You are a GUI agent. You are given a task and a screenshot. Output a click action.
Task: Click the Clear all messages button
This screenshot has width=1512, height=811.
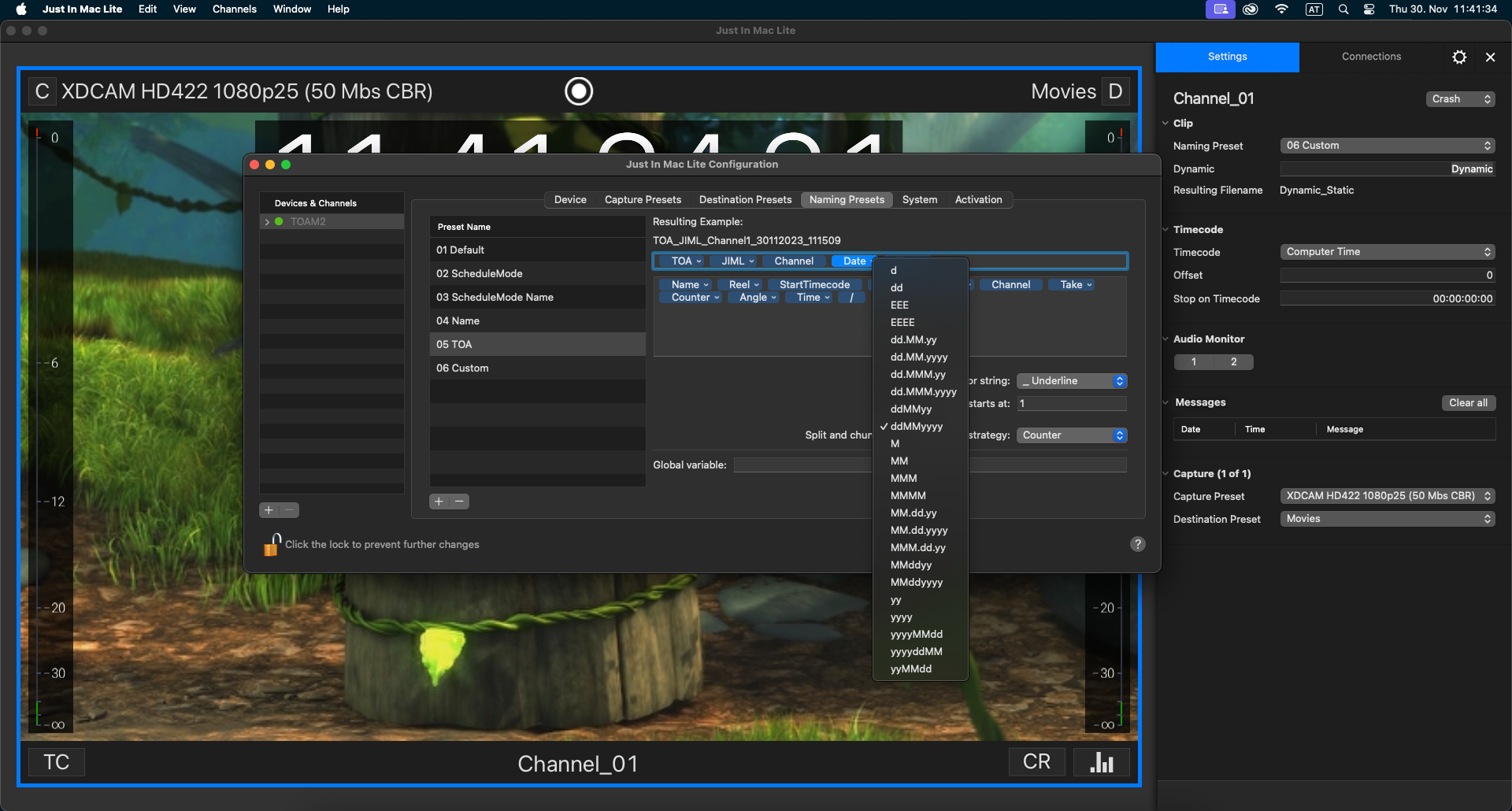click(1468, 403)
